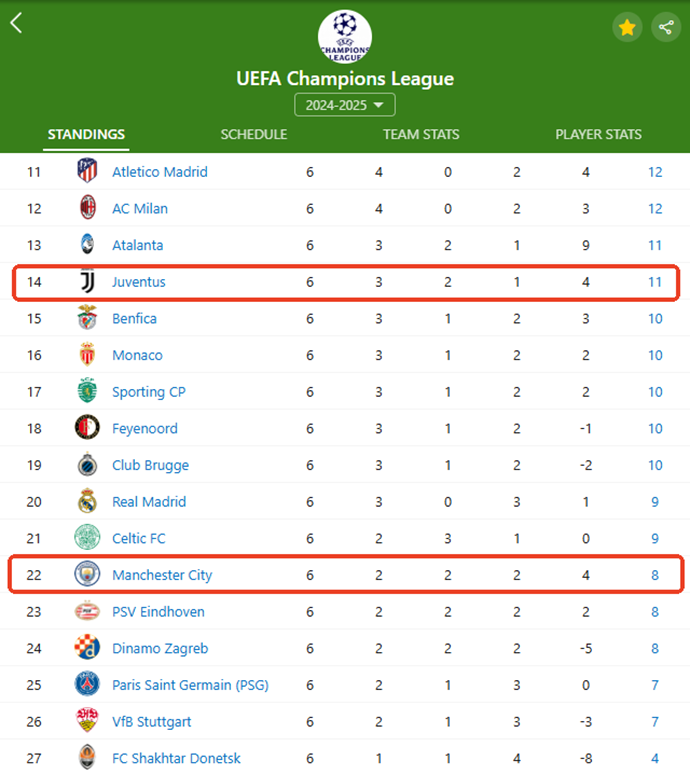Open the 2024-2025 season dropdown
The width and height of the screenshot is (690, 774).
tap(345, 105)
